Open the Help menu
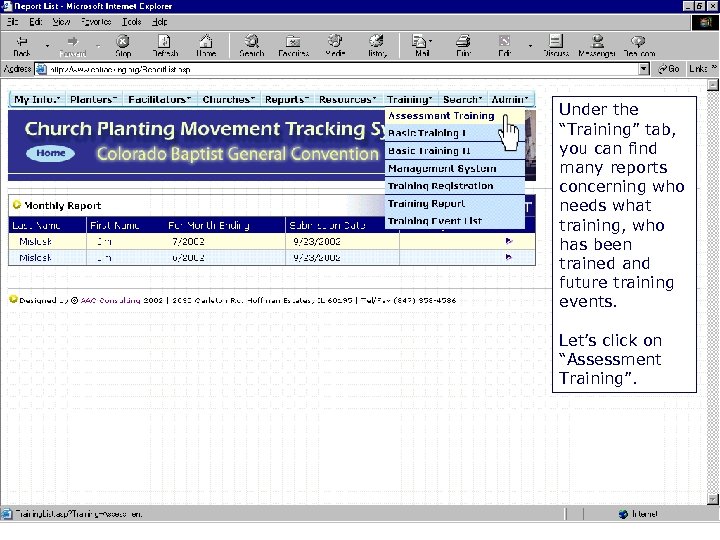The width and height of the screenshot is (720, 540). (x=159, y=22)
